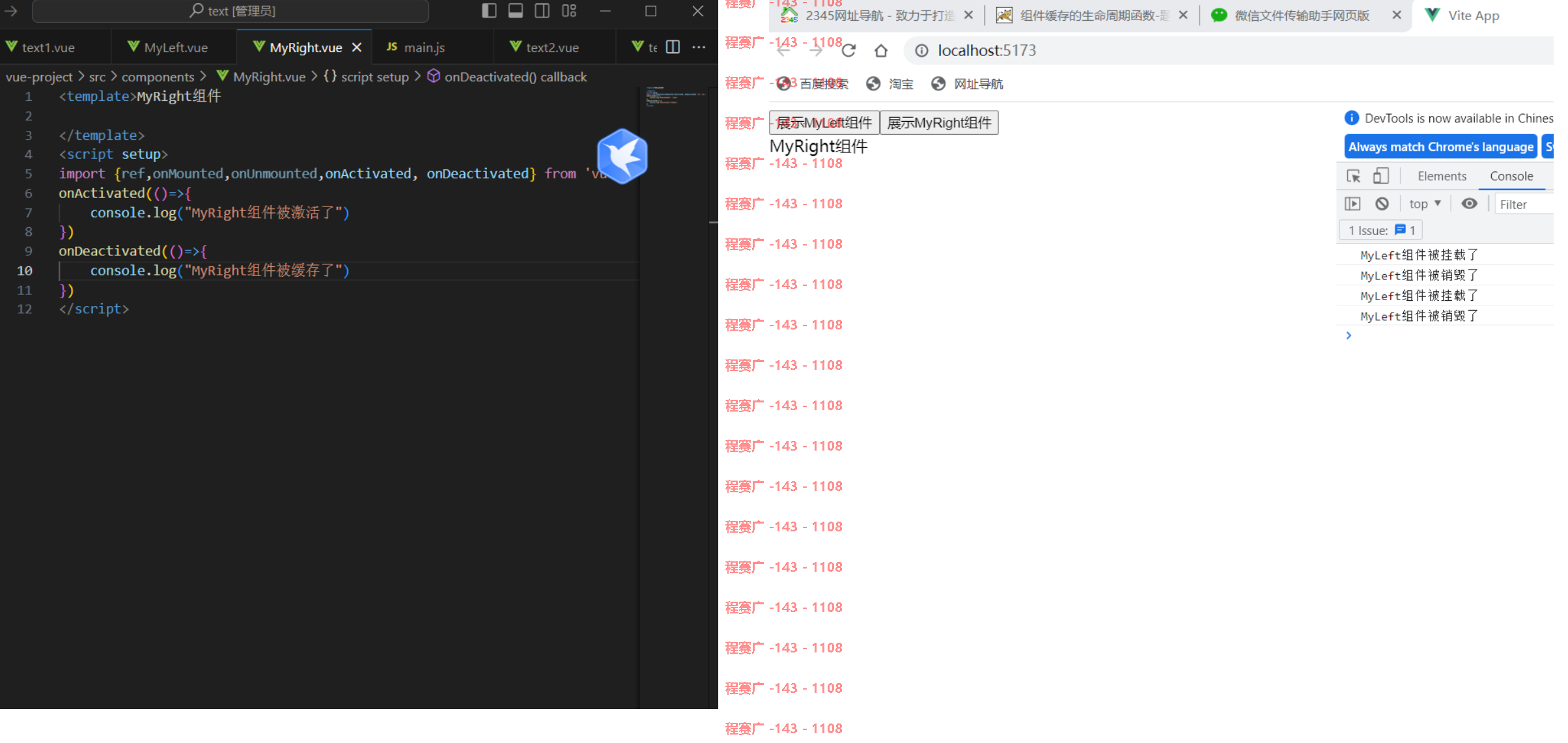Select the MyRight.vue editor tab
This screenshot has height=743, width=1568.
305,48
